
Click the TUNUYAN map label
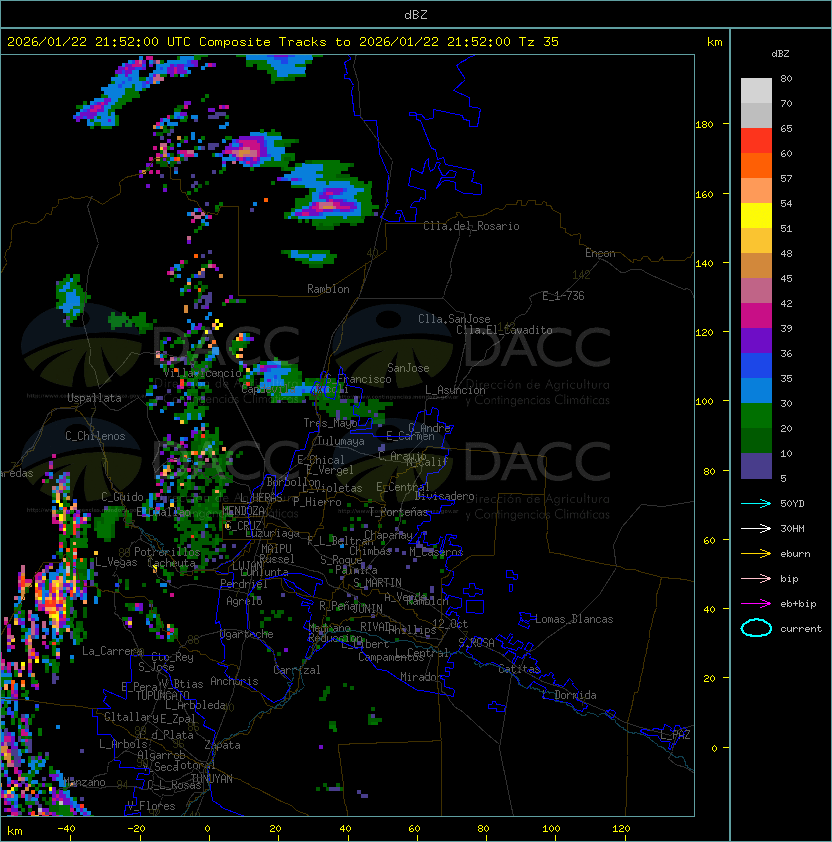tap(212, 779)
